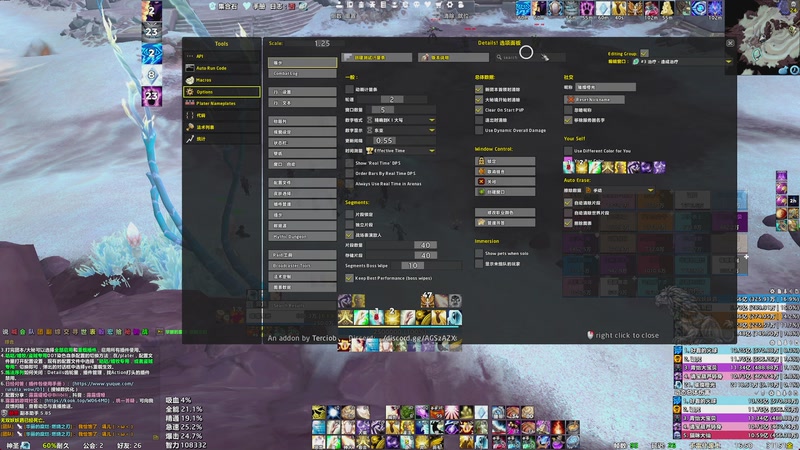Viewport: 800px width, 450px height.
Task: Enable Always Use Real Time in Arenas
Action: pos(349,183)
